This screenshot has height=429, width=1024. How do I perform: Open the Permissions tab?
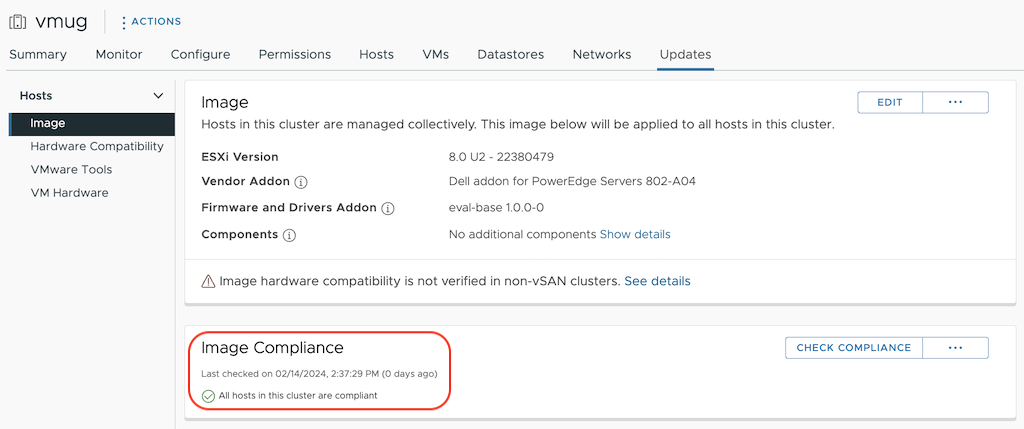[295, 55]
